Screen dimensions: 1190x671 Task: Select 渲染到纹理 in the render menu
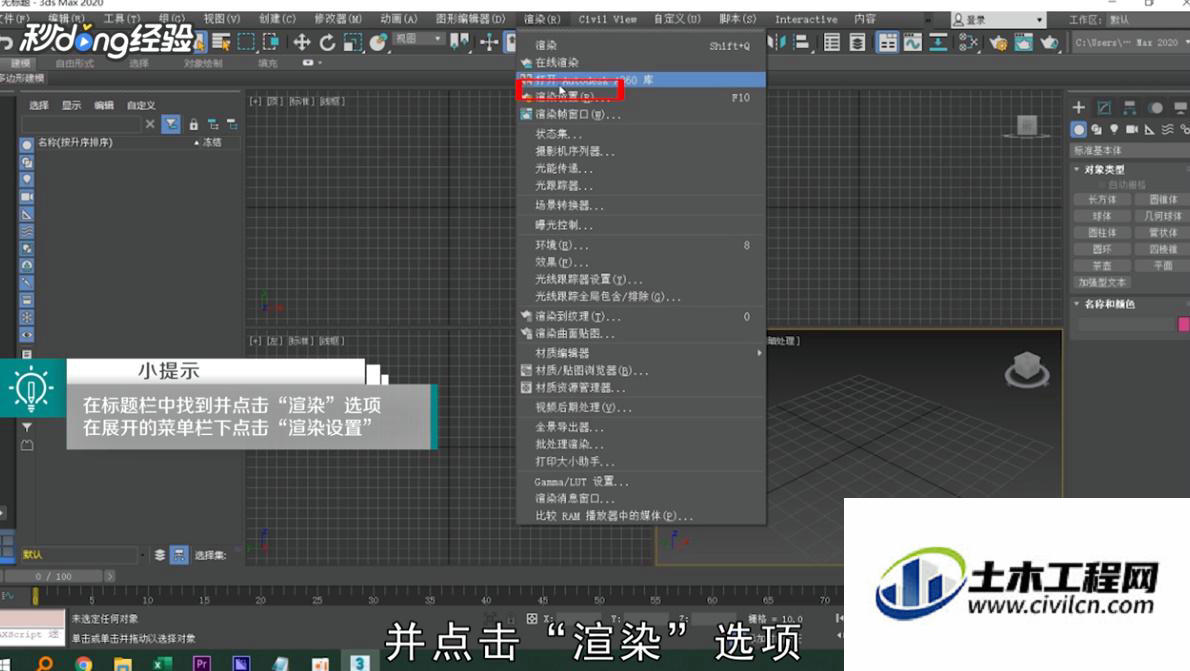click(641, 317)
